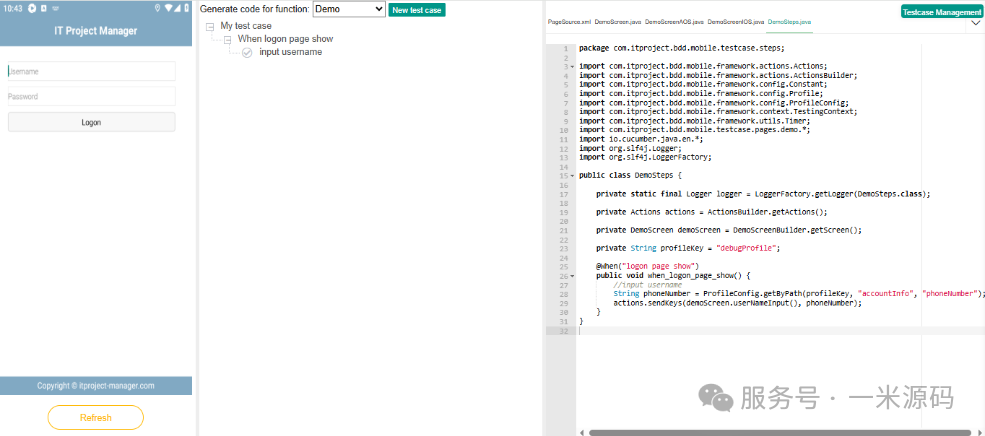
Task: Collapse the My test case tree node
Action: point(210,26)
